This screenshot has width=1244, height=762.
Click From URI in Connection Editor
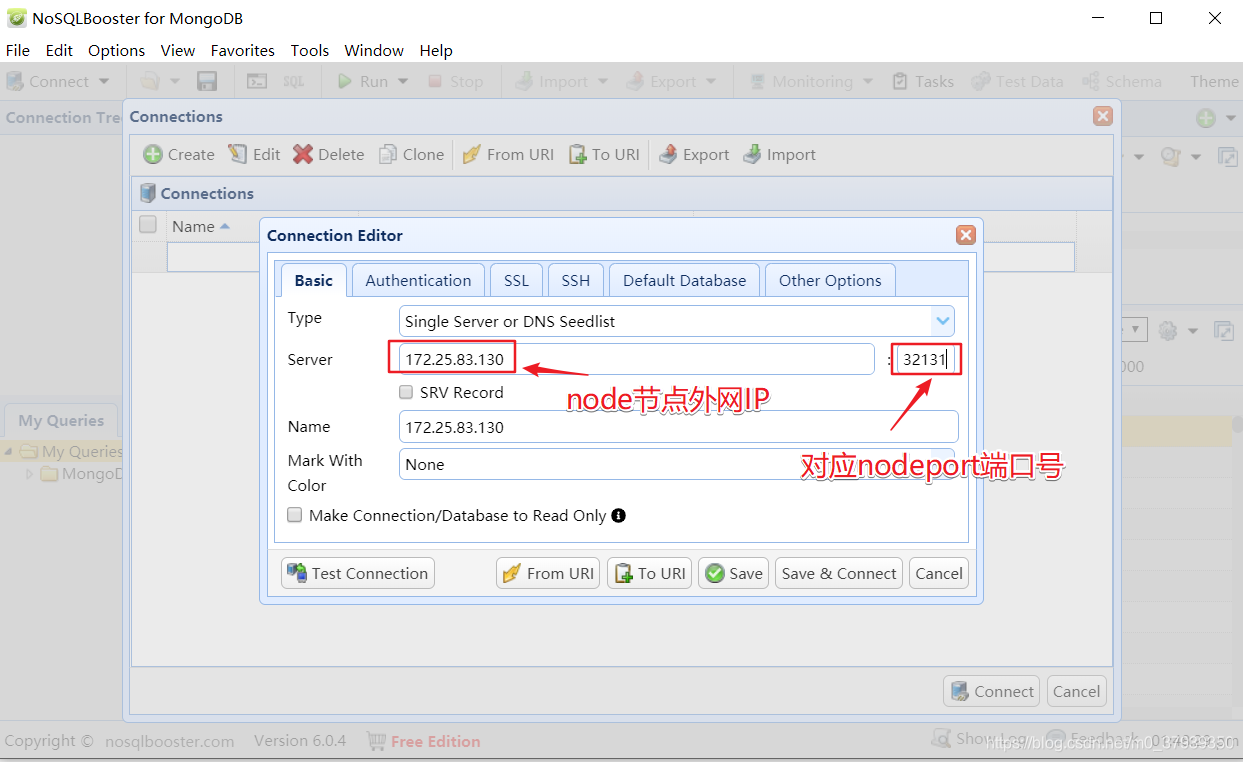548,573
